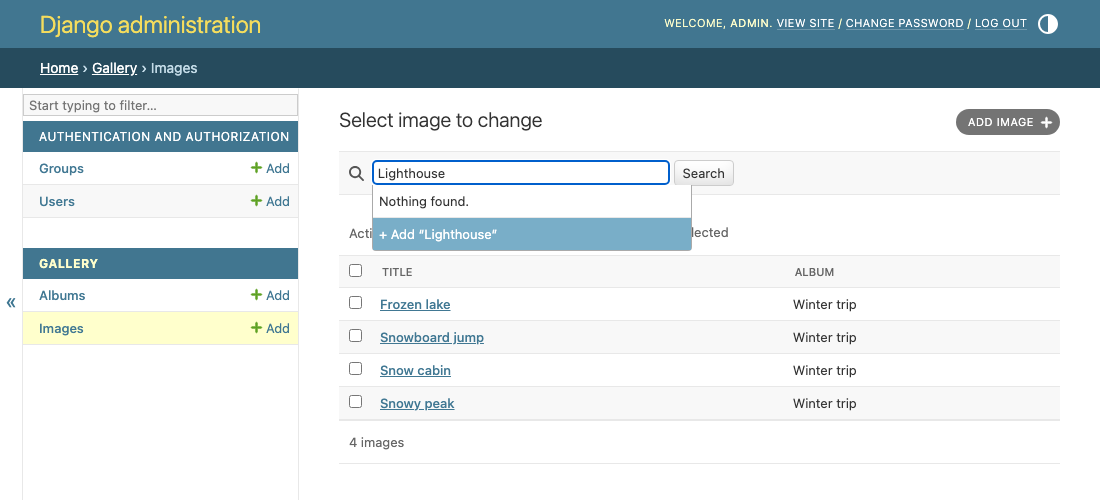Open the Images sidebar item

(61, 328)
